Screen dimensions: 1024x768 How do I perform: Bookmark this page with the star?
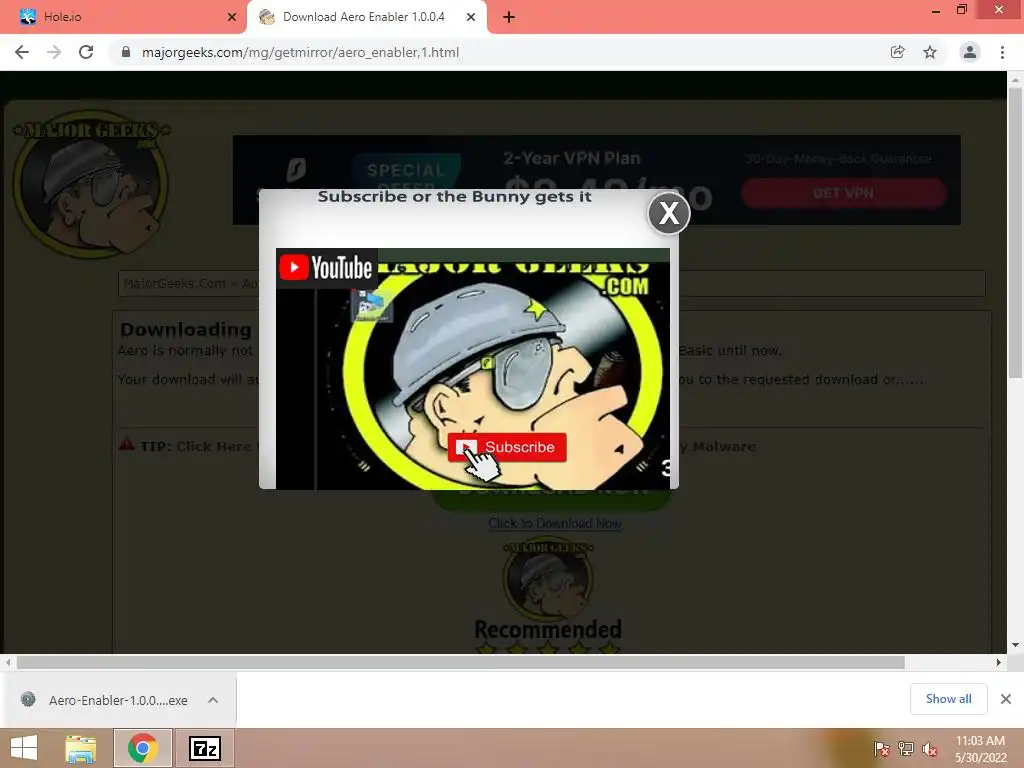click(x=930, y=52)
